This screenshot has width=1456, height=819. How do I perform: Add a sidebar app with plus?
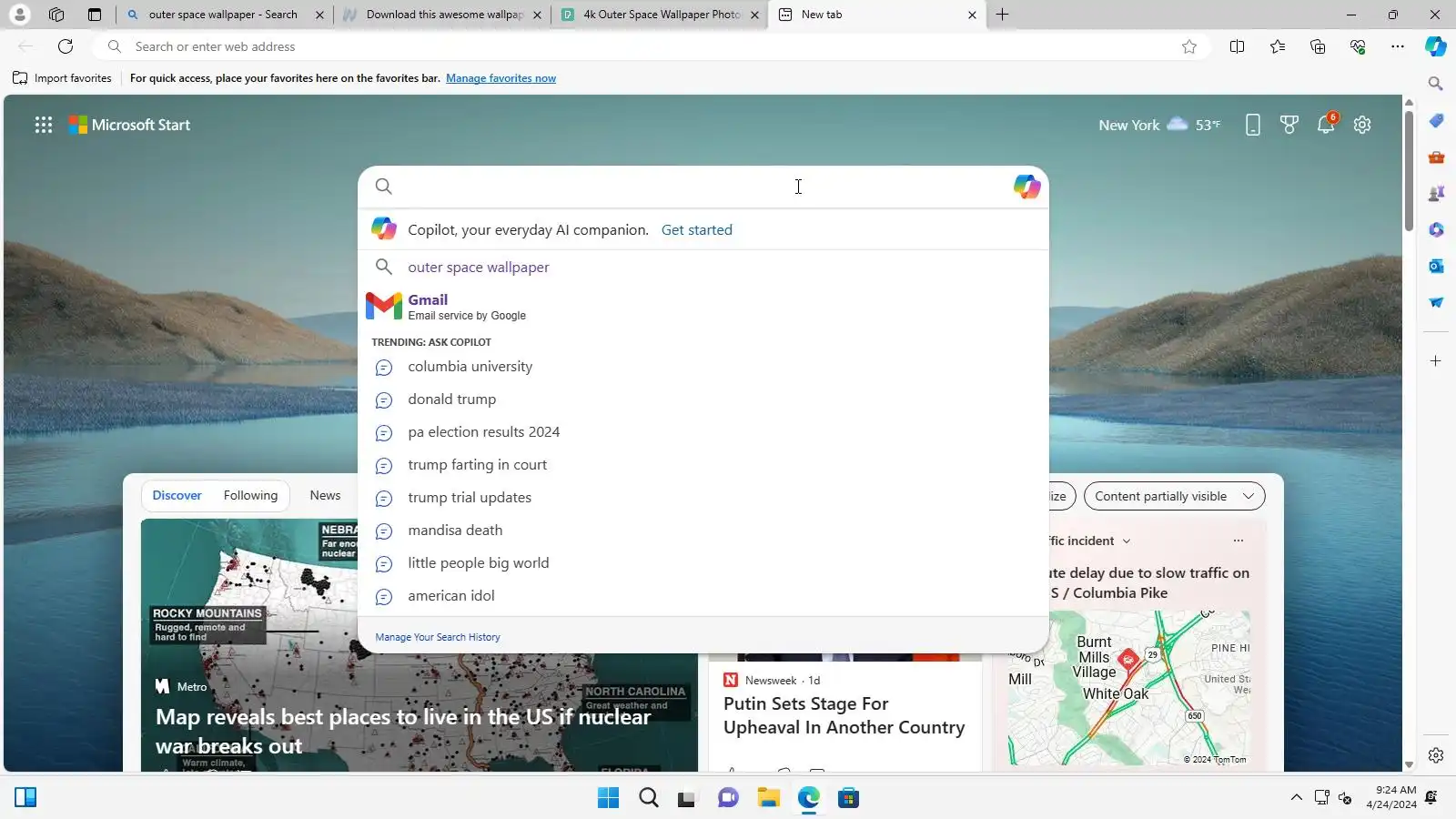click(1436, 361)
